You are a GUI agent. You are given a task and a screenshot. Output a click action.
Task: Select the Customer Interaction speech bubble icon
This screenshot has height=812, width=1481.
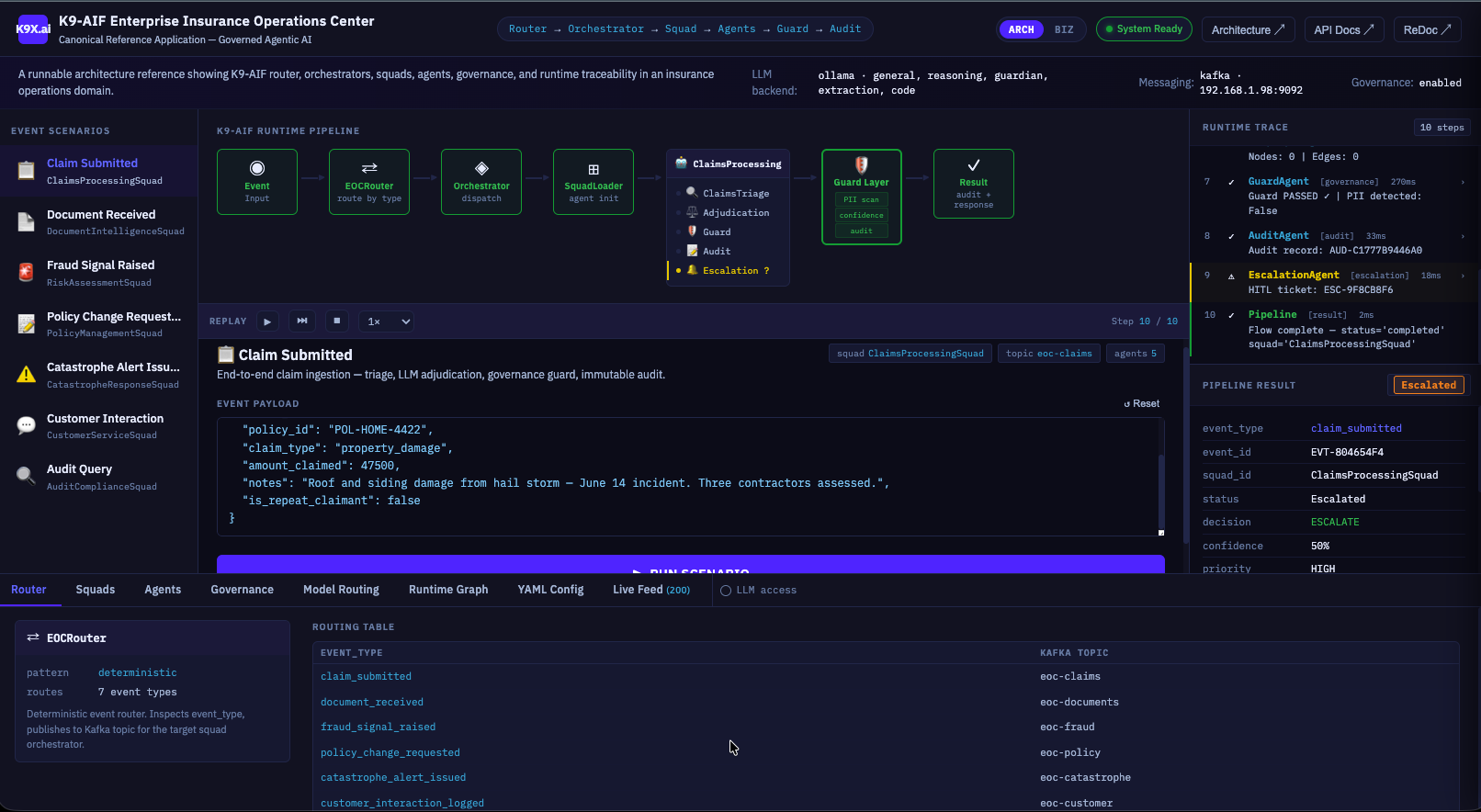point(27,425)
